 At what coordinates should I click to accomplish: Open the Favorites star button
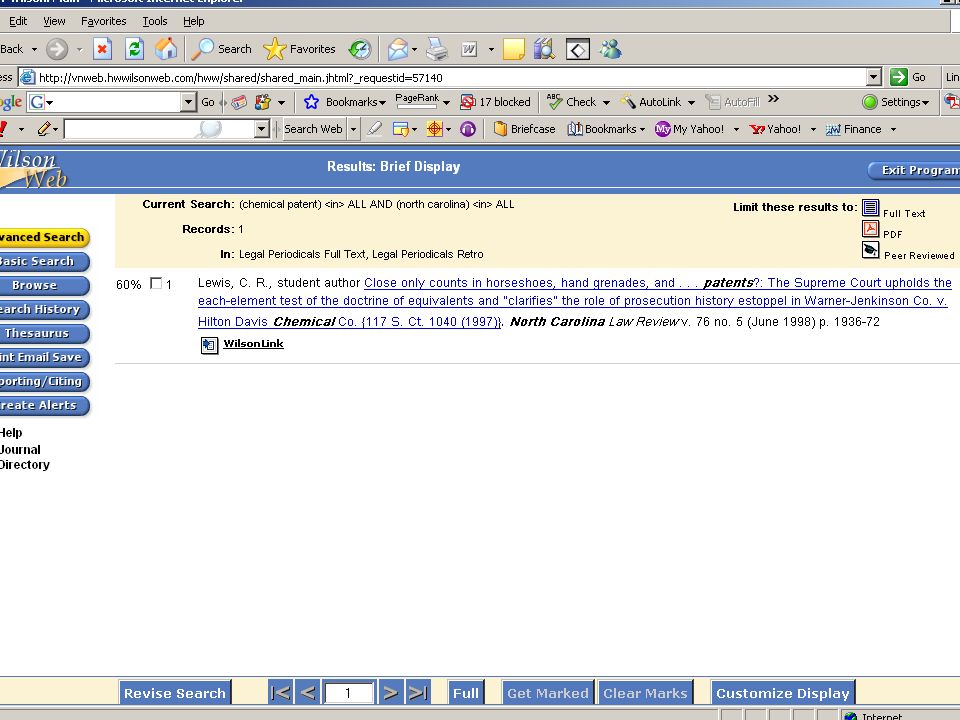299,49
